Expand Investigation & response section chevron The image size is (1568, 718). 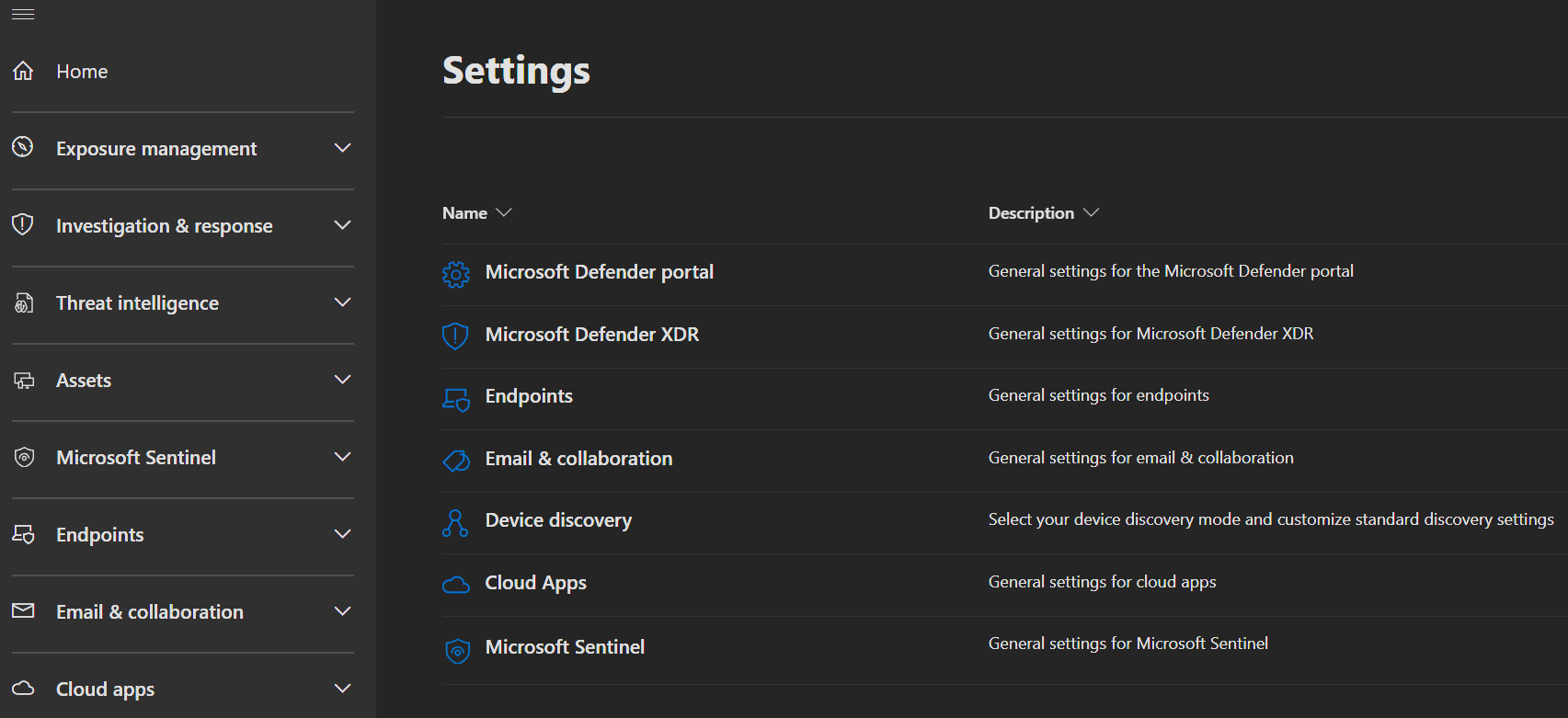pos(342,225)
